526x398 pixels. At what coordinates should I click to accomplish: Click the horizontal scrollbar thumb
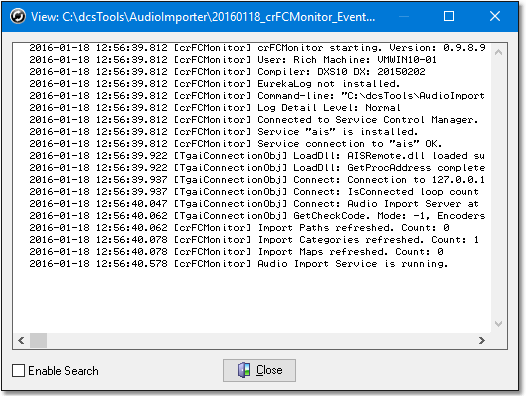click(x=39, y=341)
